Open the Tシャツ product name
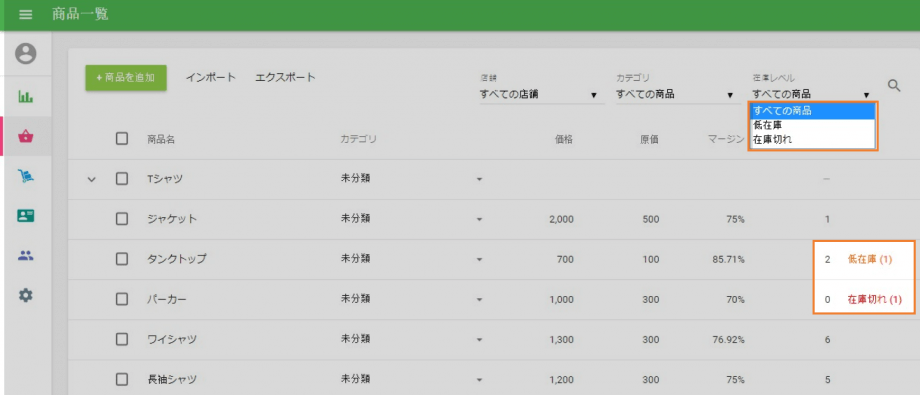The height and width of the screenshot is (395, 920). pos(165,179)
